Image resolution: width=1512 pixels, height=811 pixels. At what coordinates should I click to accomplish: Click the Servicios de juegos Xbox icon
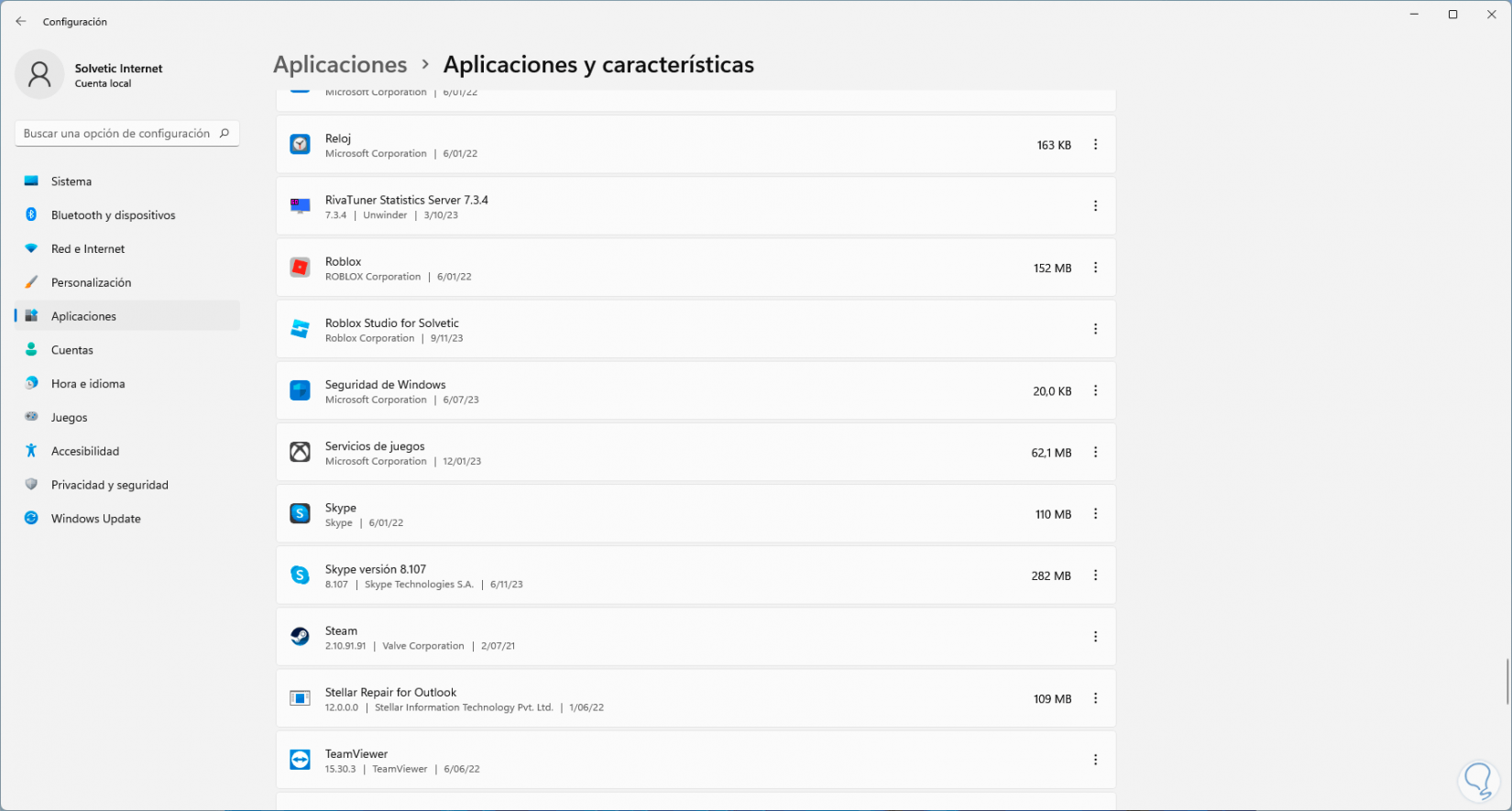(x=300, y=453)
